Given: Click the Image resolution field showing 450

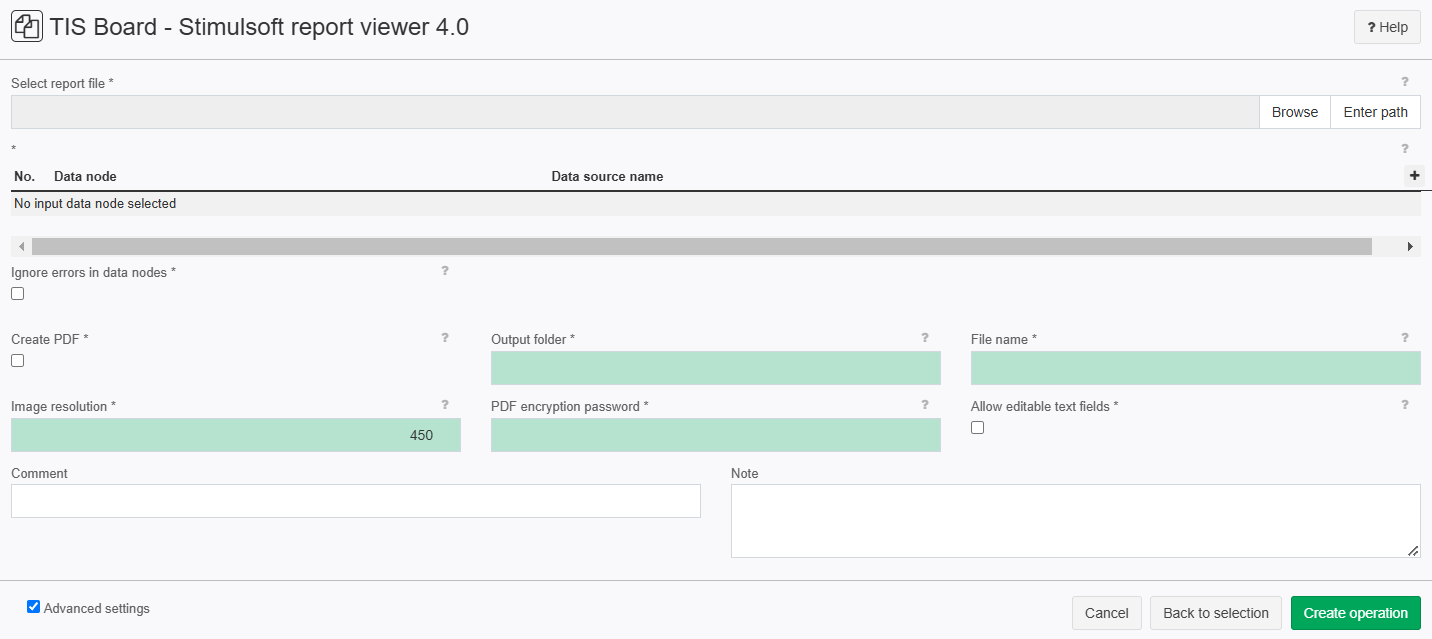Looking at the screenshot, I should coord(236,435).
